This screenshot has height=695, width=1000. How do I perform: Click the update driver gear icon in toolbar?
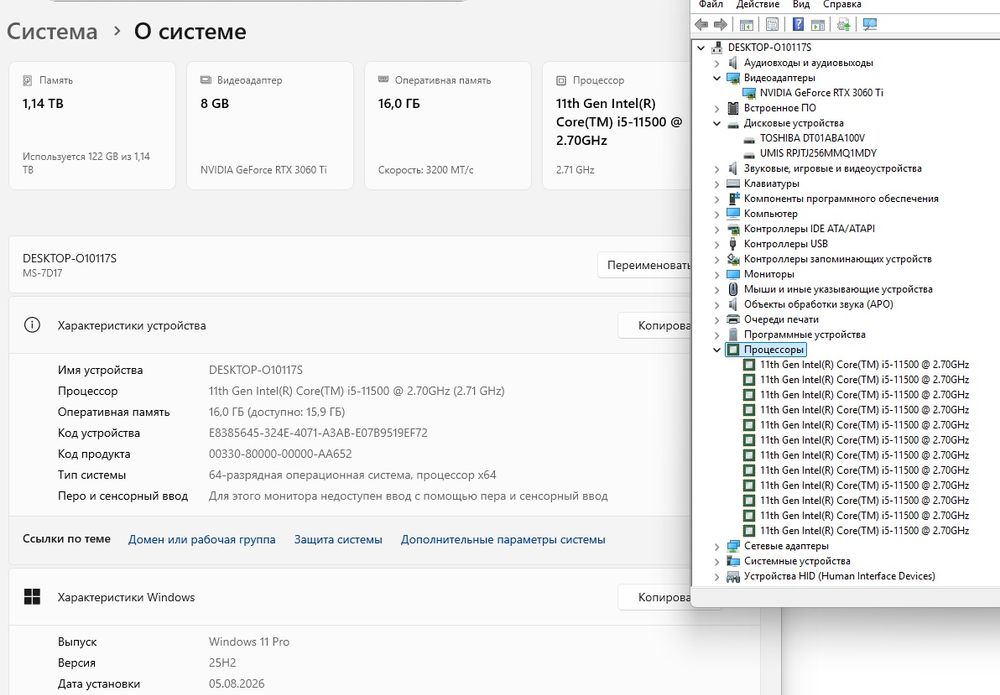tap(843, 24)
